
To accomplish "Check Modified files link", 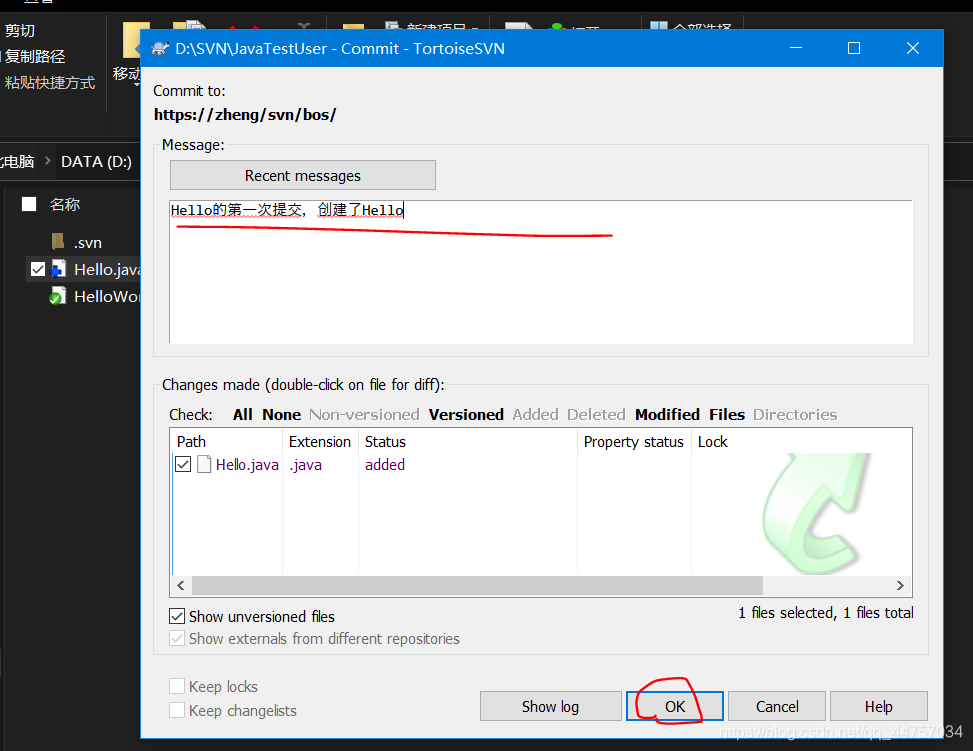I will point(667,415).
